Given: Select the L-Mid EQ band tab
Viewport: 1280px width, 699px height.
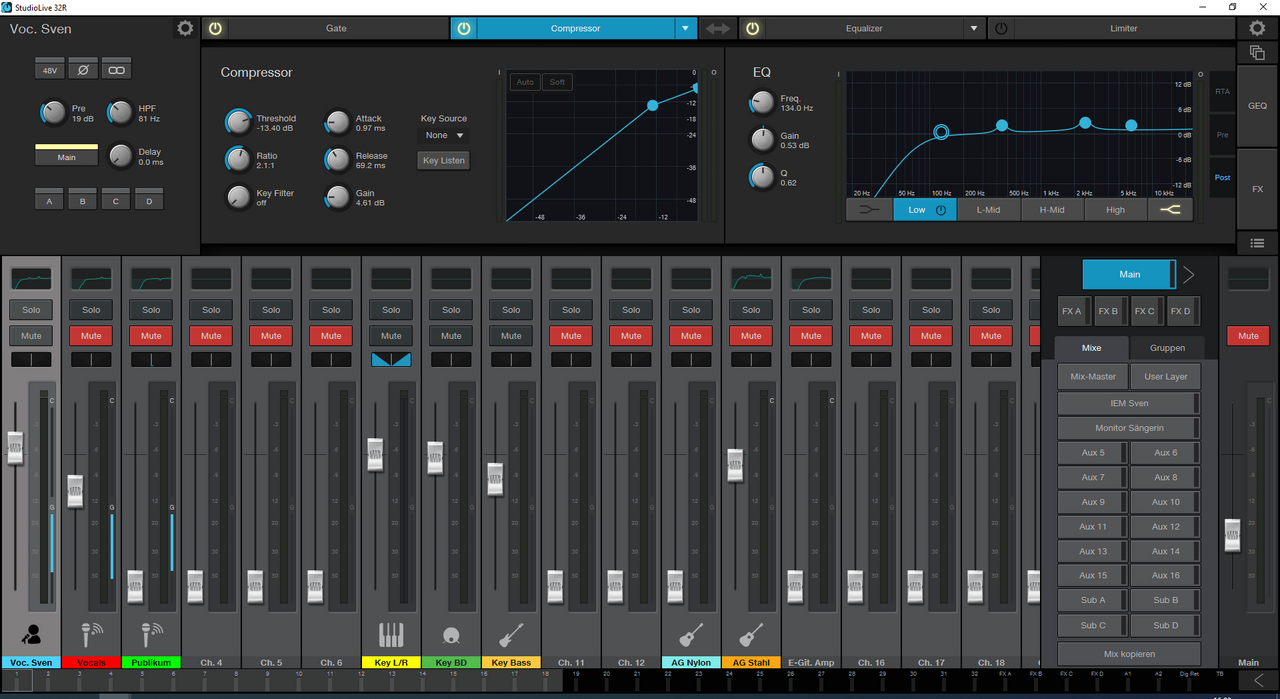Looking at the screenshot, I should (x=990, y=210).
